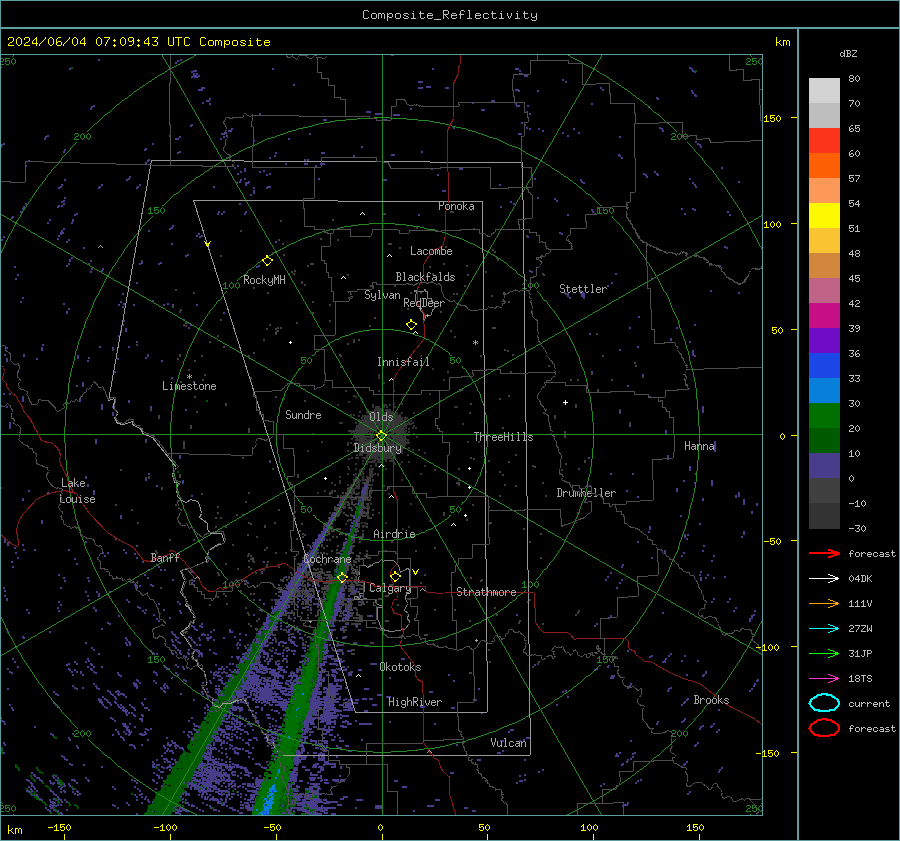
Task: Select the white 04DK arrow symbol
Action: coord(824,578)
